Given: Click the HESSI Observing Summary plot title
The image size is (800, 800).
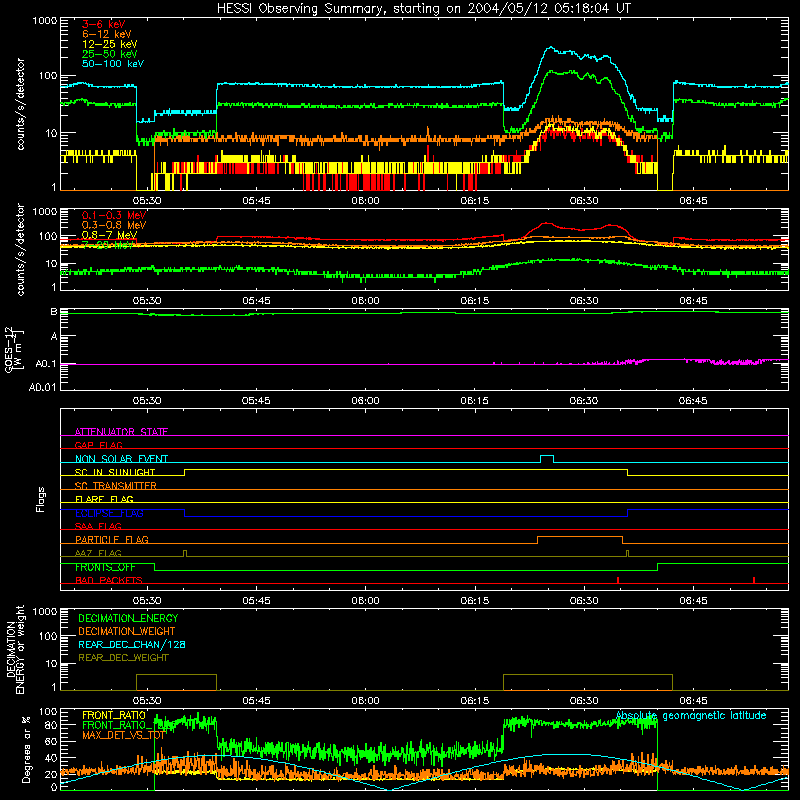Looking at the screenshot, I should 424,9.
